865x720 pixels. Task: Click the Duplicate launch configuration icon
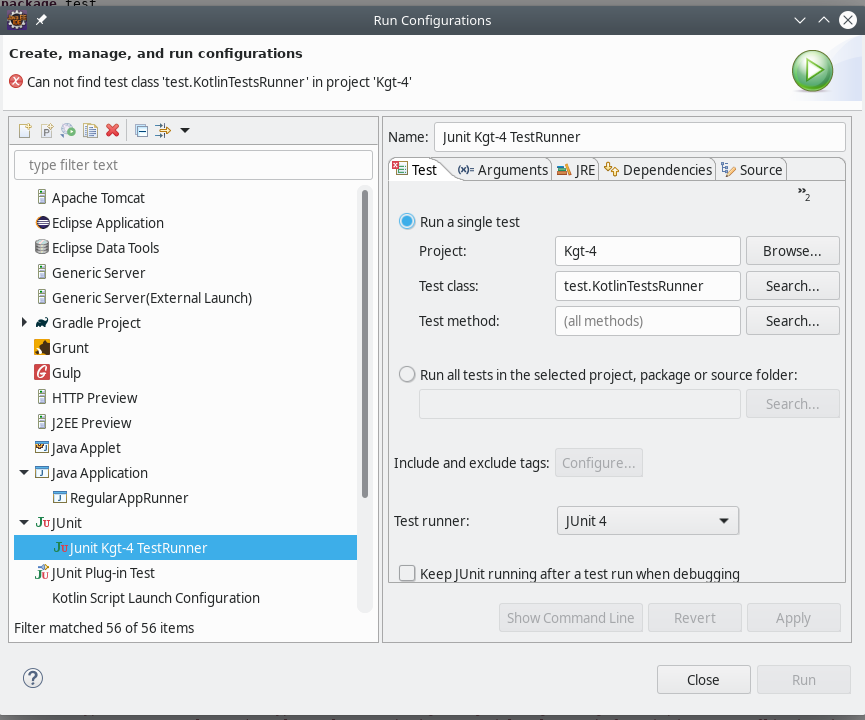pyautogui.click(x=90, y=131)
